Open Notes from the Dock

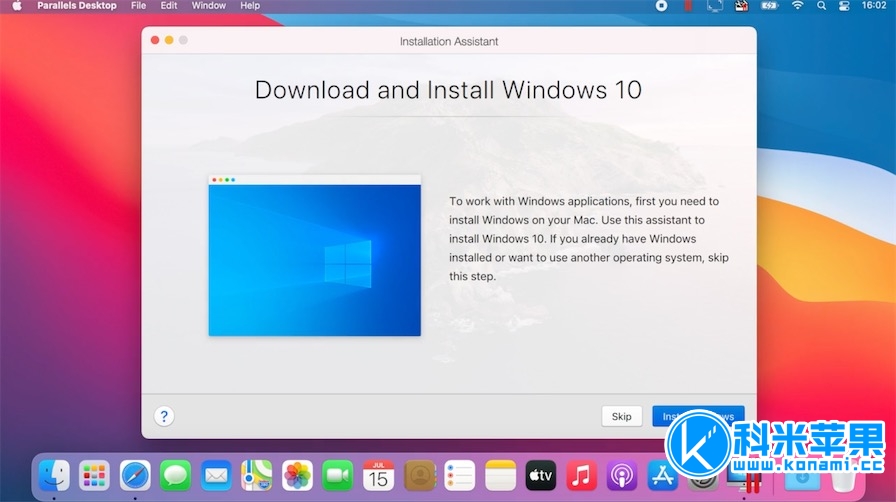point(500,476)
